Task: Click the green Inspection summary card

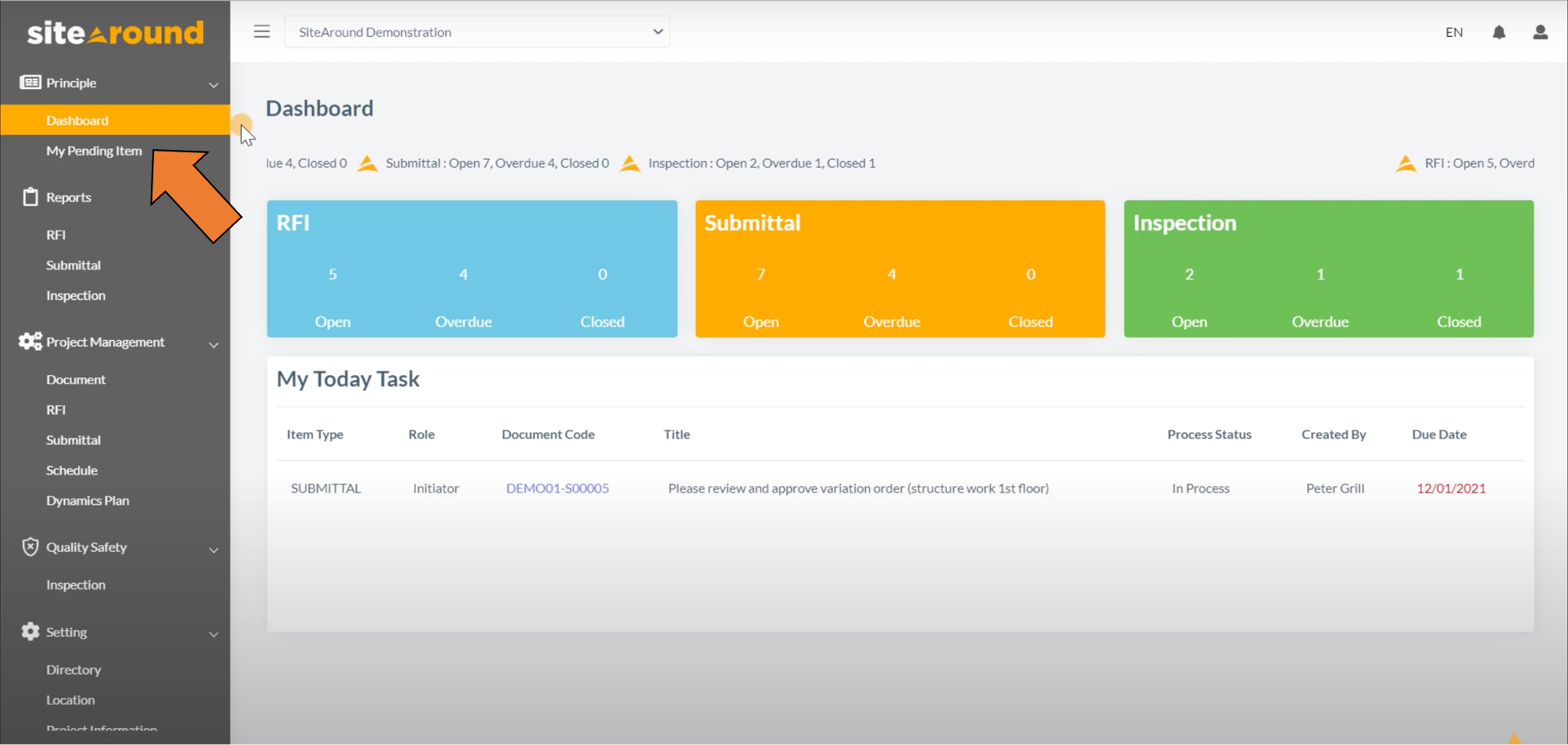Action: click(1328, 269)
